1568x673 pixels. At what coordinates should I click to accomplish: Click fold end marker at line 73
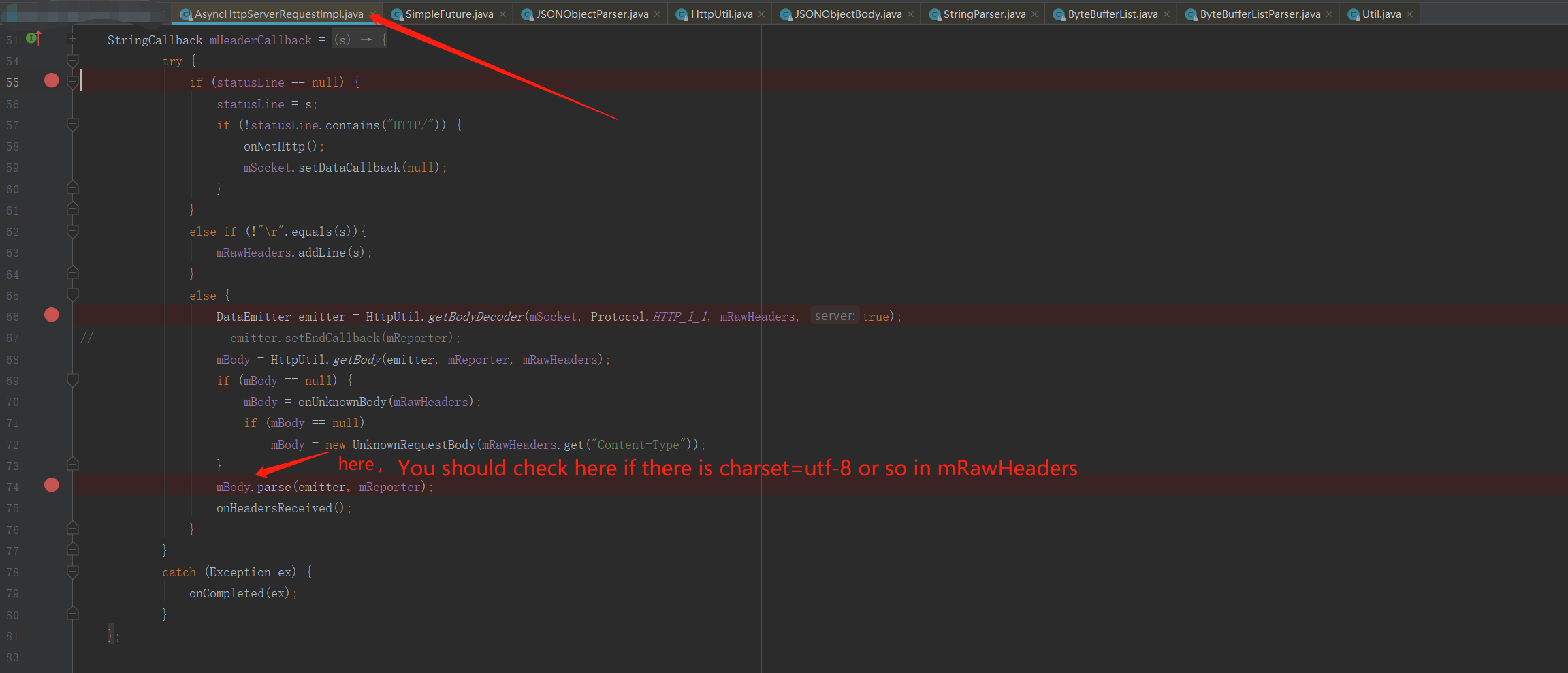73,465
